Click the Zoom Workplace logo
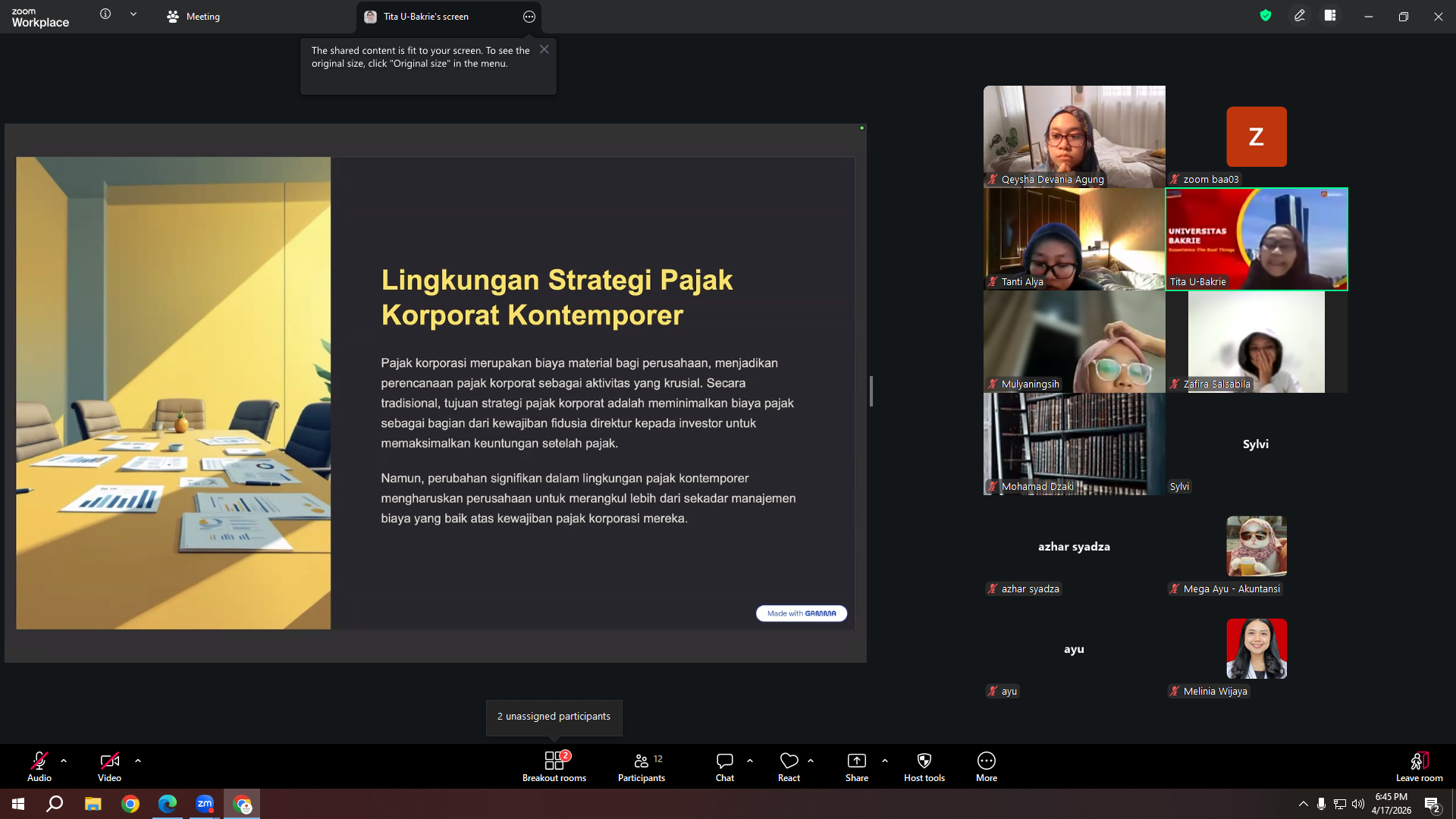Image resolution: width=1456 pixels, height=819 pixels. pos(40,17)
